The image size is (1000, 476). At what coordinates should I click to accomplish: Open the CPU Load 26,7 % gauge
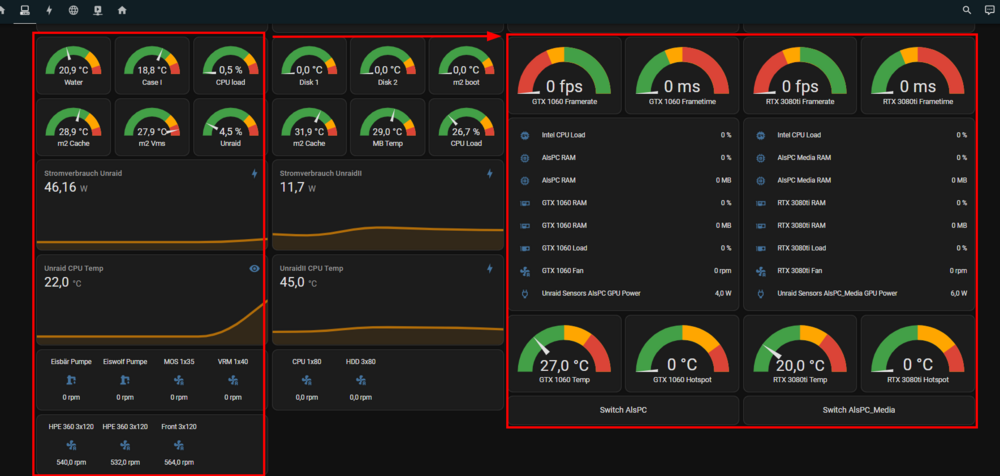tap(466, 127)
